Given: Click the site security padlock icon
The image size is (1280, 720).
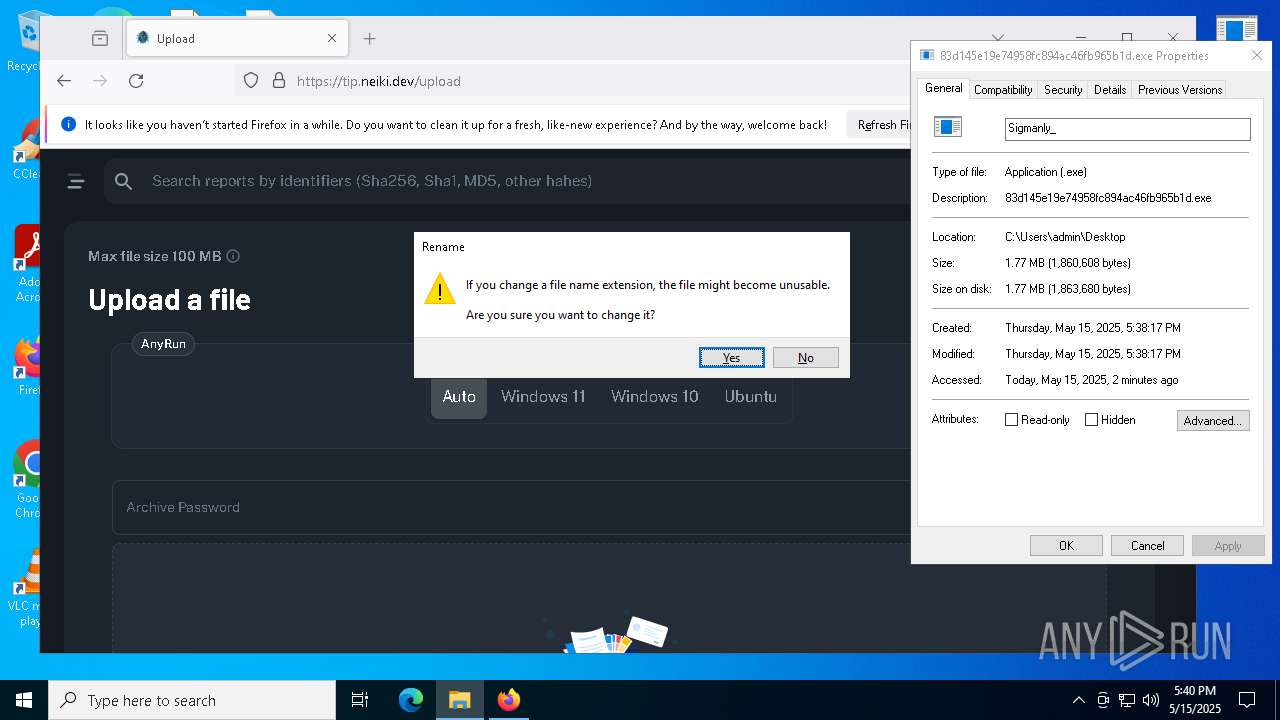Looking at the screenshot, I should click(x=279, y=81).
